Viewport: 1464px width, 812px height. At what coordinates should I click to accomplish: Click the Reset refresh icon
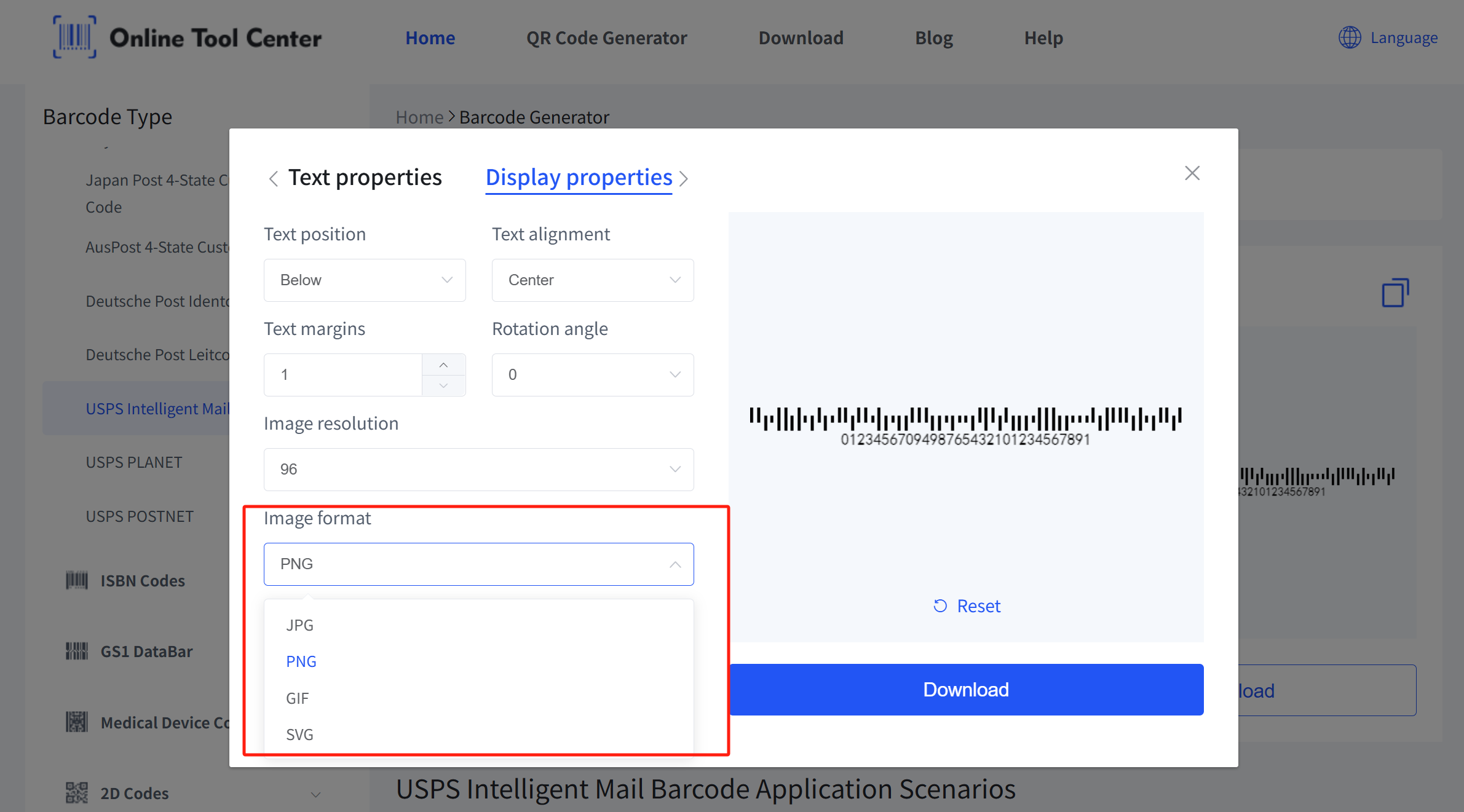tap(940, 606)
